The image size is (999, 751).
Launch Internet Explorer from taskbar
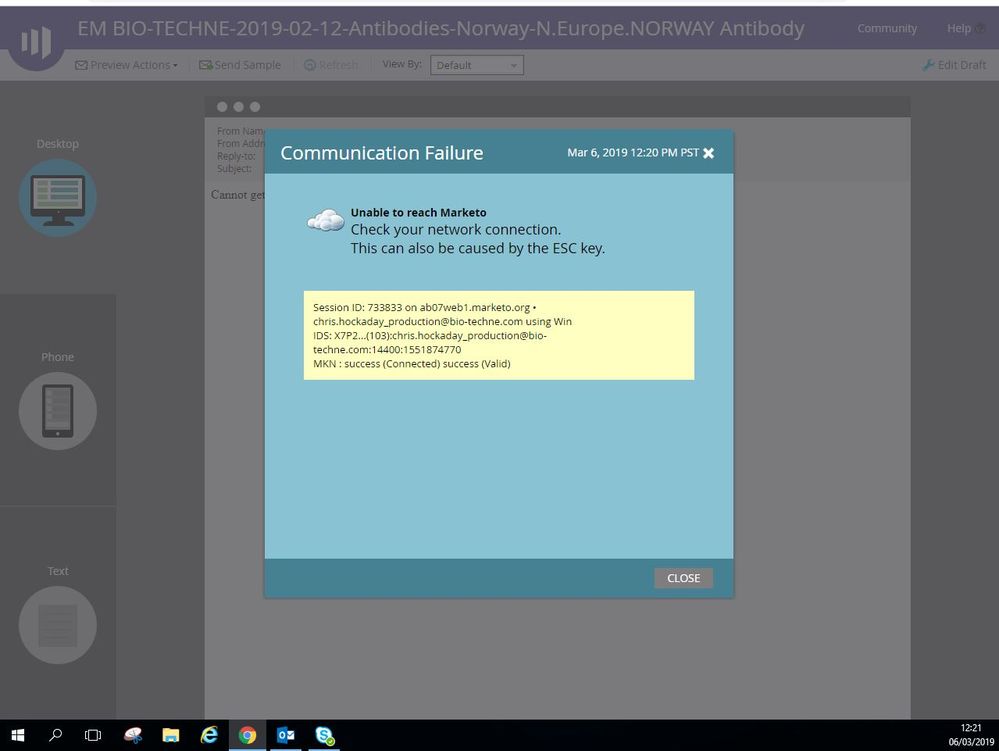209,735
